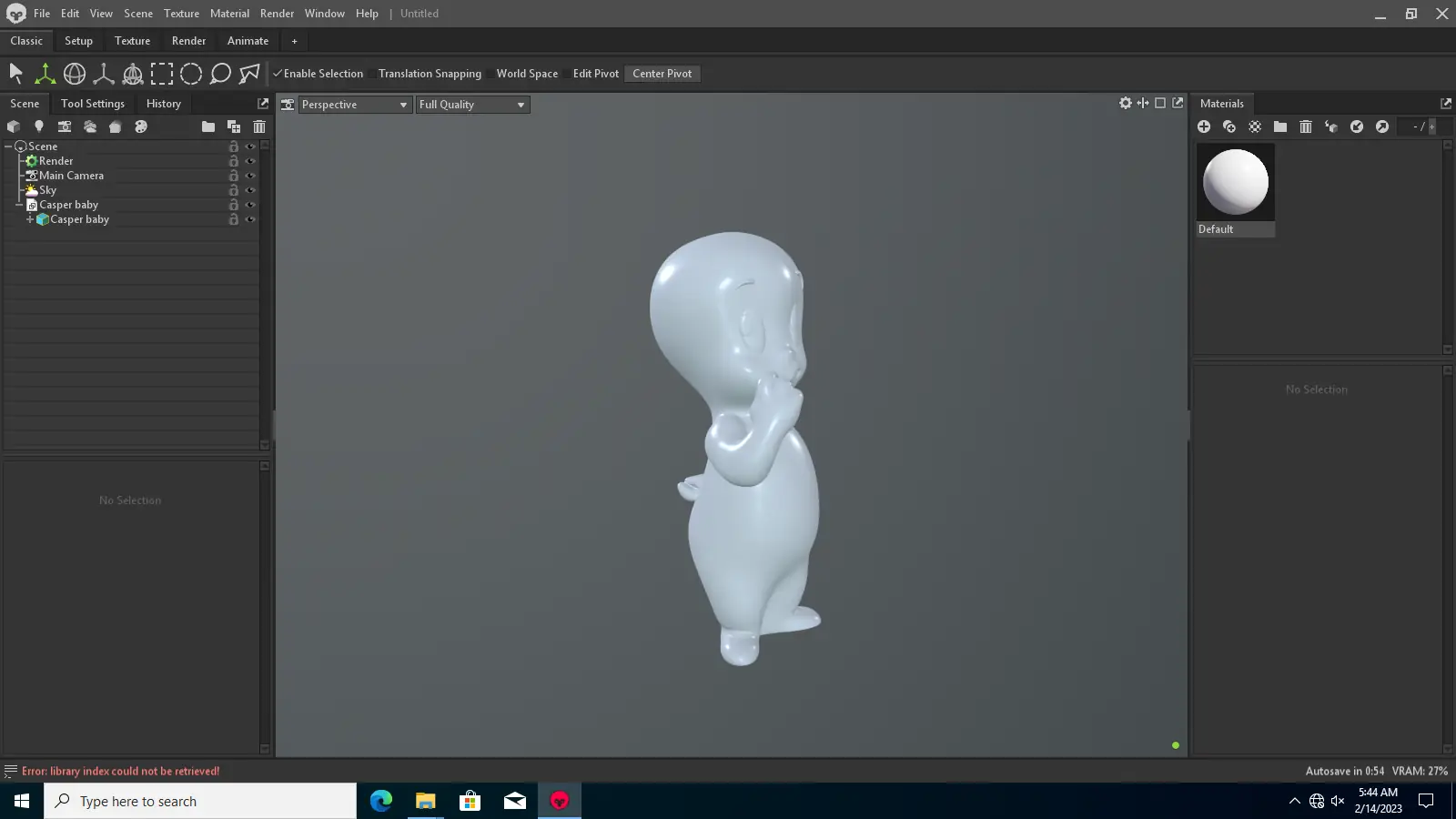
Task: Open the Full Quality dropdown
Action: [472, 105]
